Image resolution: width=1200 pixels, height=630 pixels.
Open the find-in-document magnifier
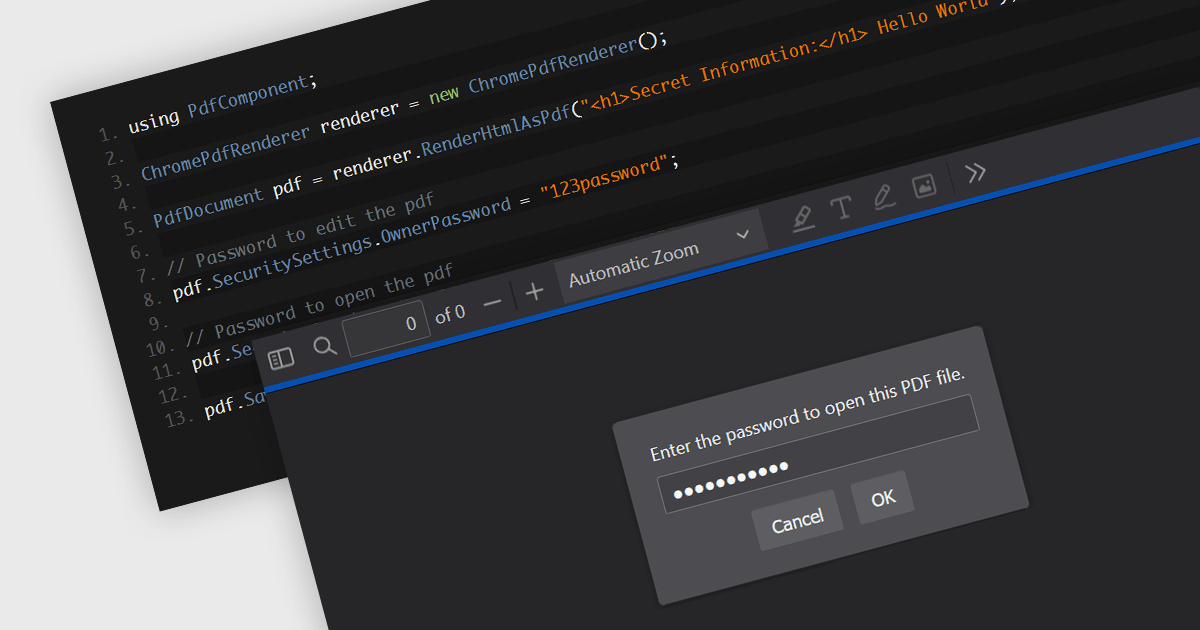tap(325, 346)
